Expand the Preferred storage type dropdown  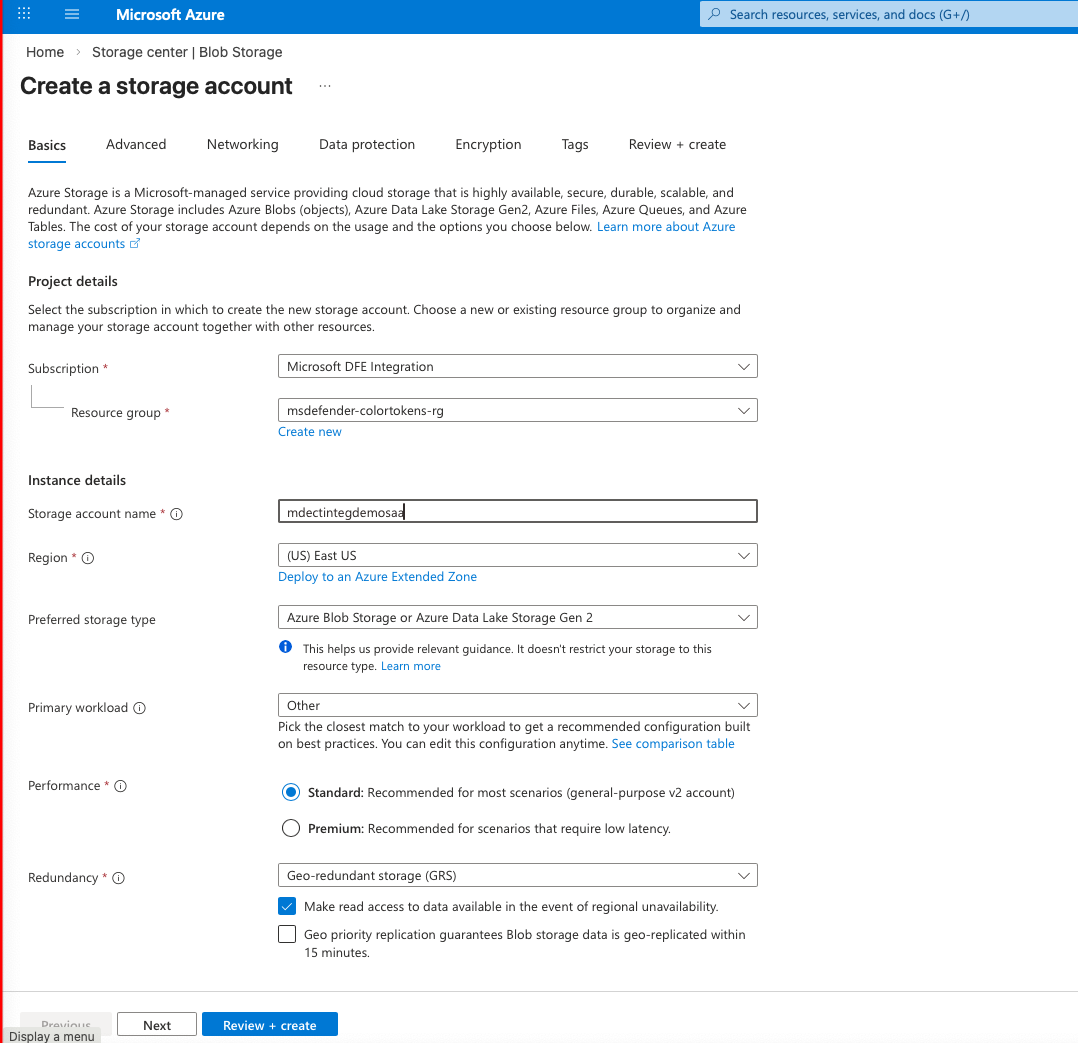tap(517, 618)
